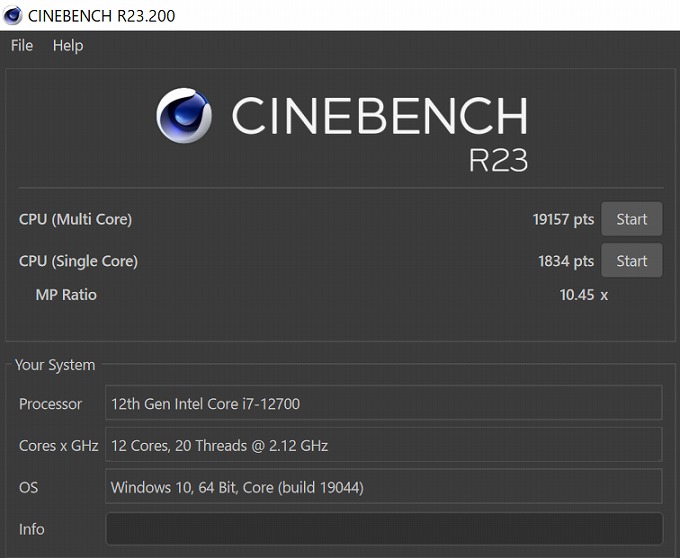The width and height of the screenshot is (680, 558).
Task: Click the R23 version text in banner
Action: 497,159
